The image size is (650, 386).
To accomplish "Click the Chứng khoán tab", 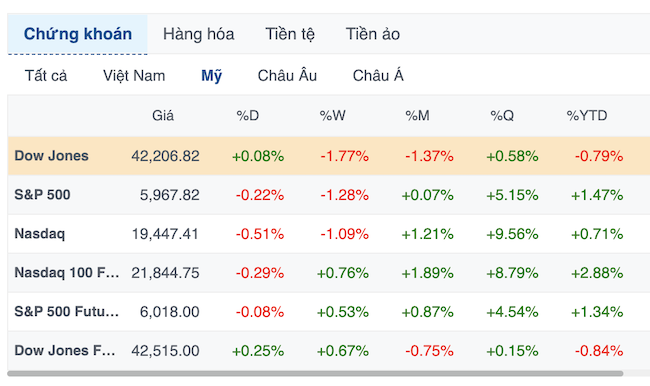I will [x=78, y=34].
